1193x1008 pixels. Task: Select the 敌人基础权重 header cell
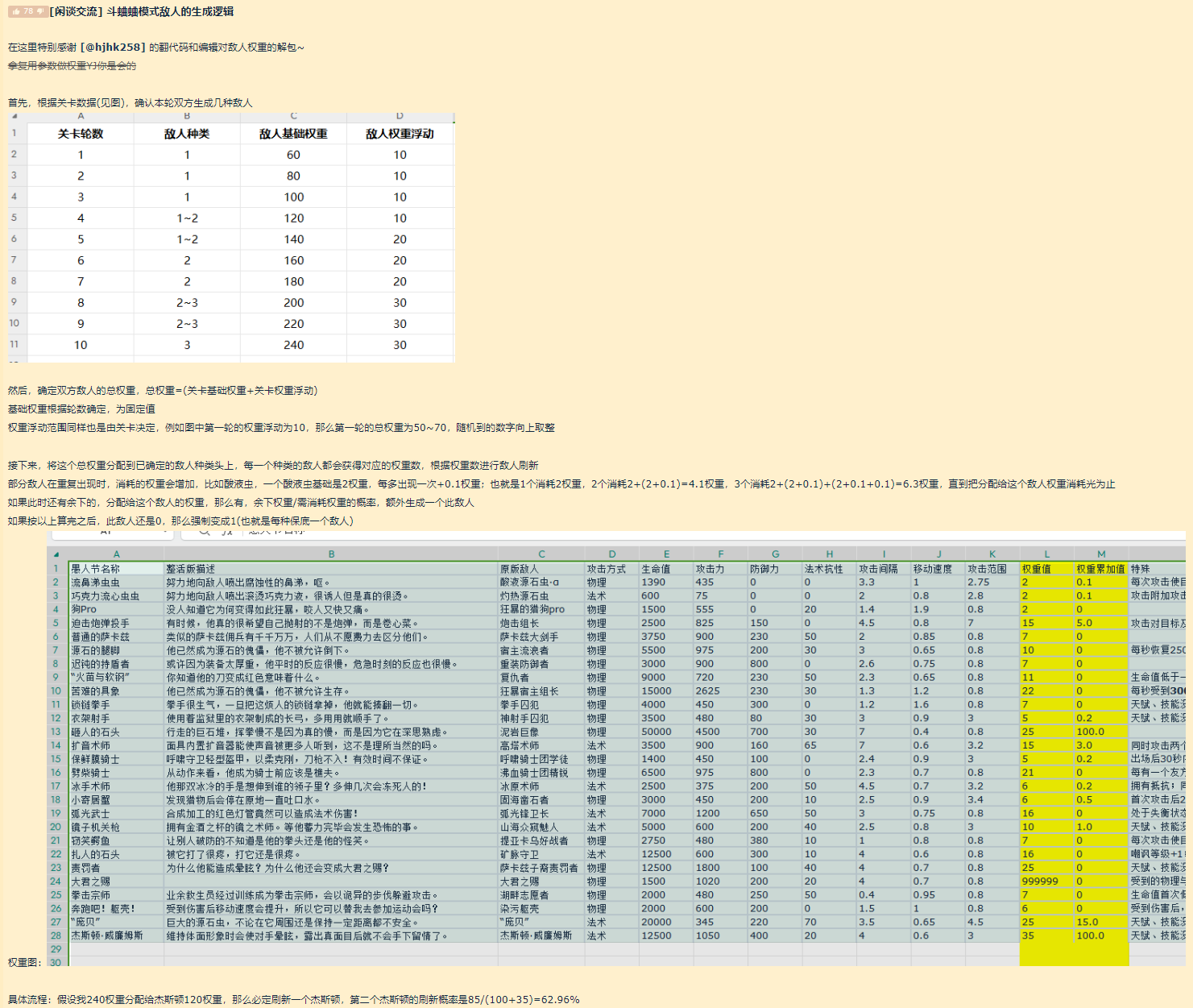(x=293, y=134)
